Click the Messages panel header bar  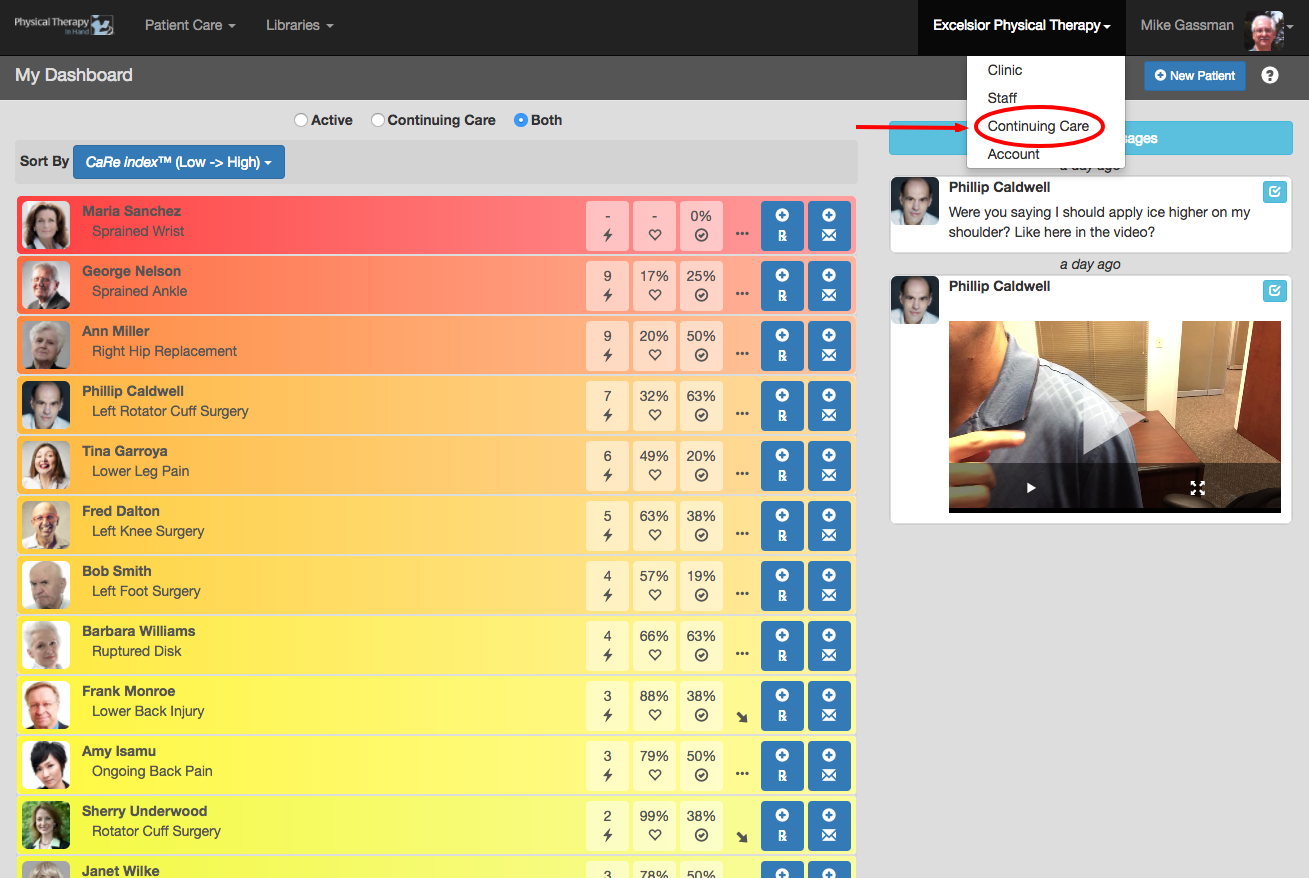point(1090,138)
